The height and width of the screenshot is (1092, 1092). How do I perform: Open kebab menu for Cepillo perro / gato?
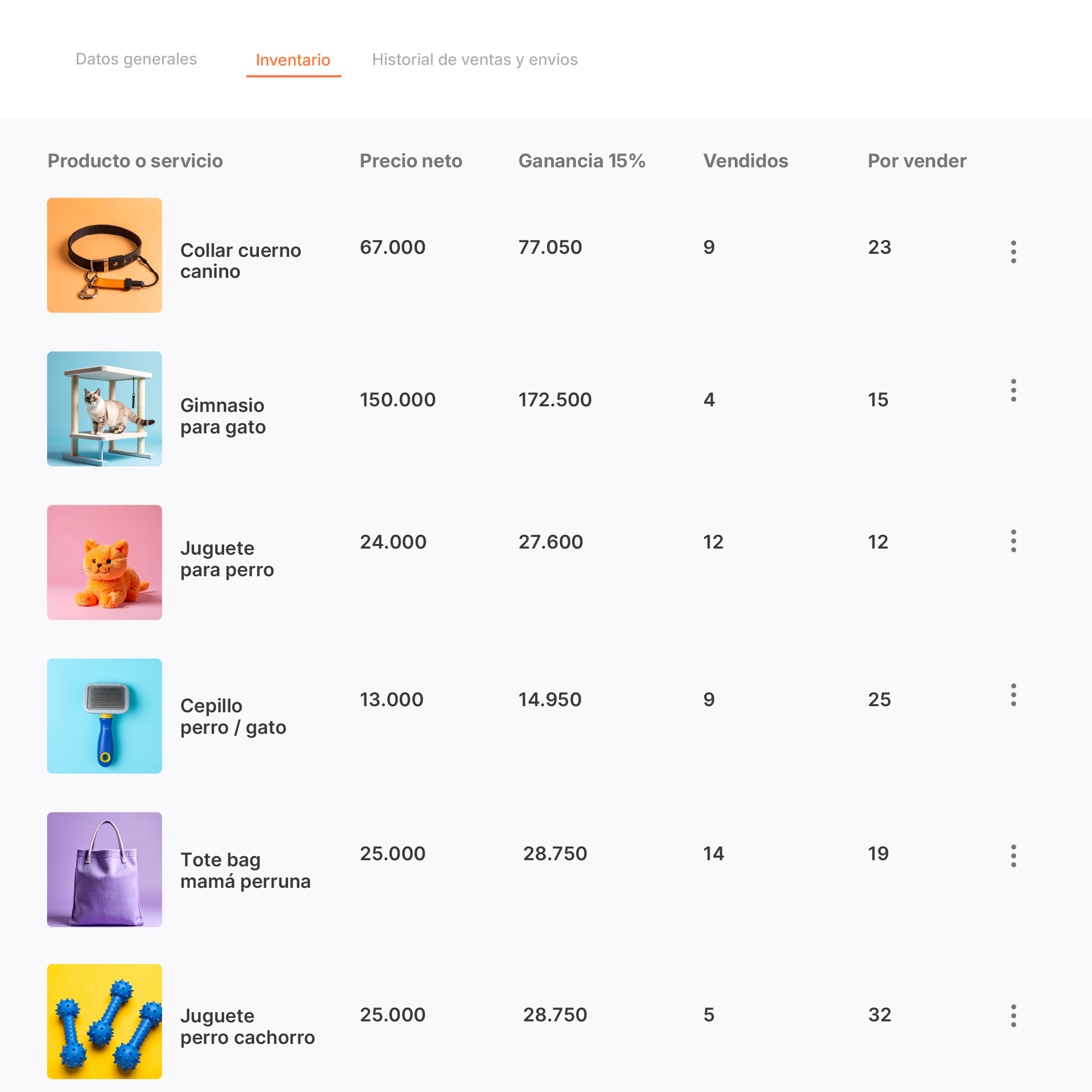1013,694
